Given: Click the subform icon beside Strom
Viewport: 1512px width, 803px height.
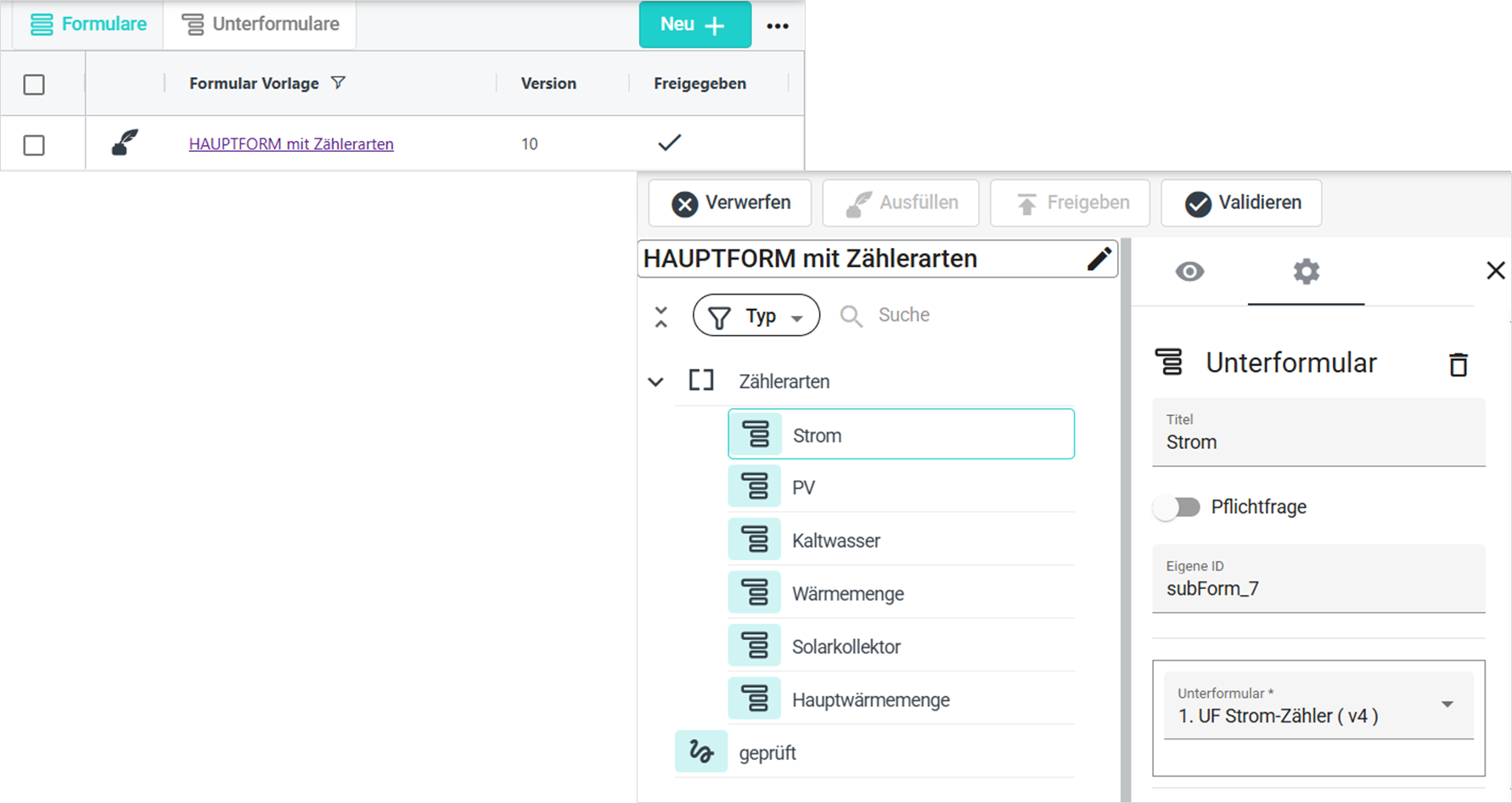Looking at the screenshot, I should coord(755,435).
